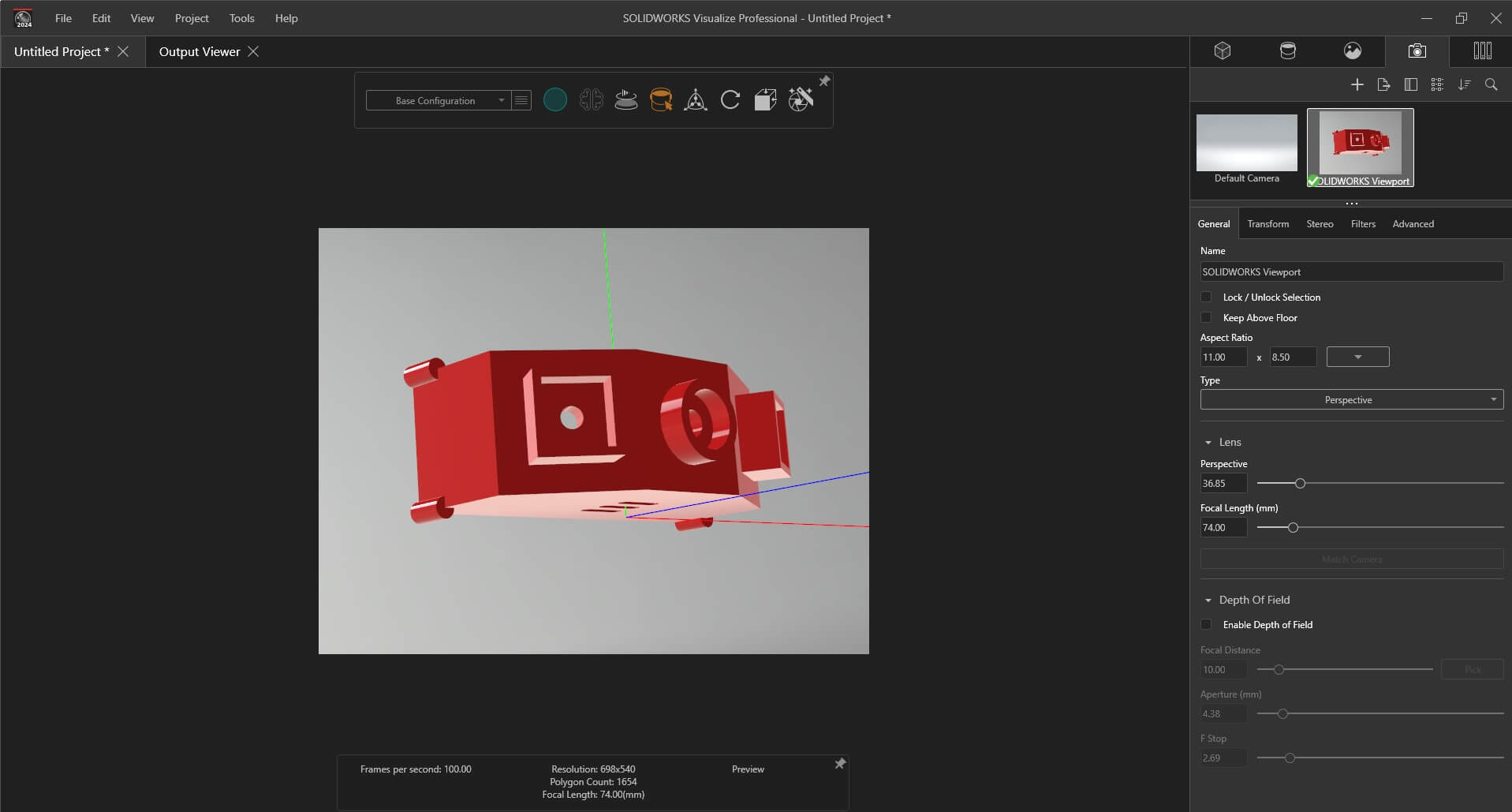
Task: Open the Tools menu
Action: [241, 18]
